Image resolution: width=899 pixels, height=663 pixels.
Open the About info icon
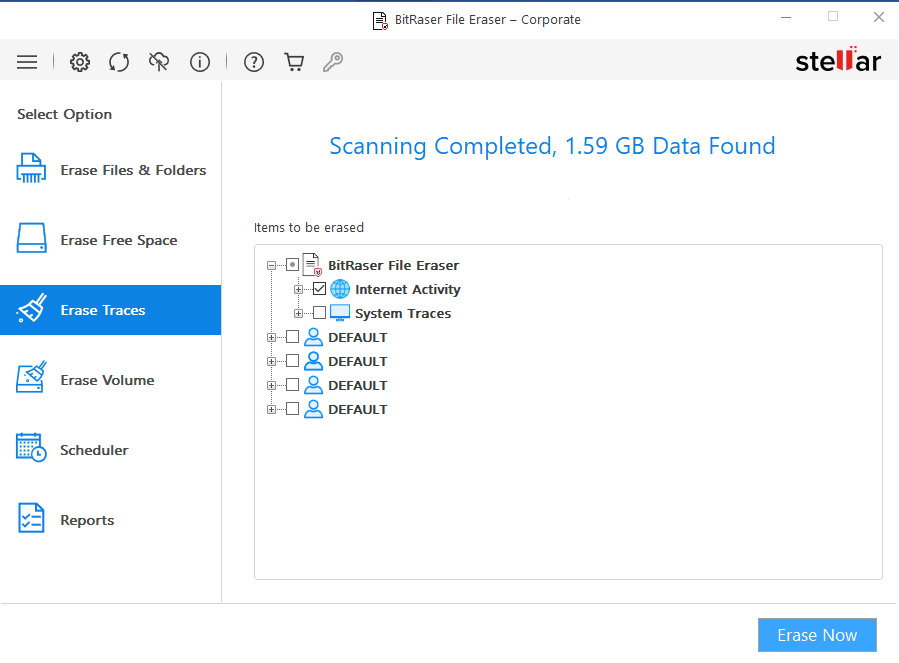200,62
